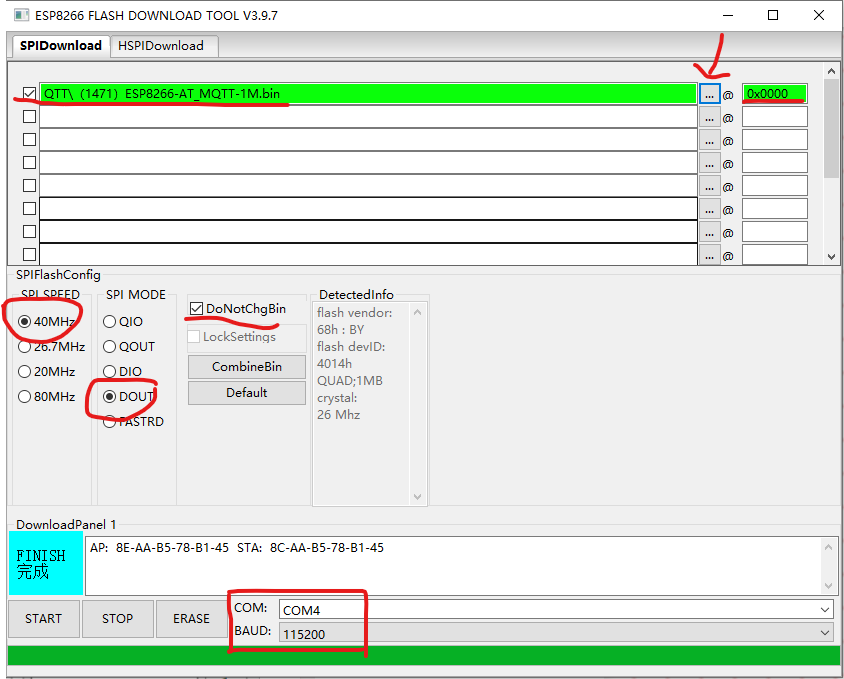Click the AP: 8E-AA-B5-78-B1-45 text in the log
The width and height of the screenshot is (844, 679).
(x=159, y=548)
